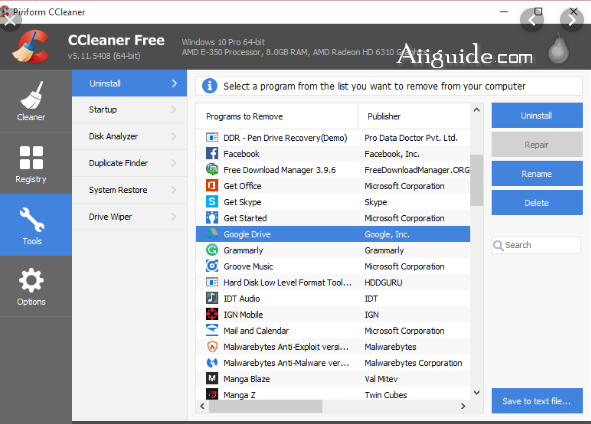Click the Repair button
The width and height of the screenshot is (591, 424).
(537, 144)
